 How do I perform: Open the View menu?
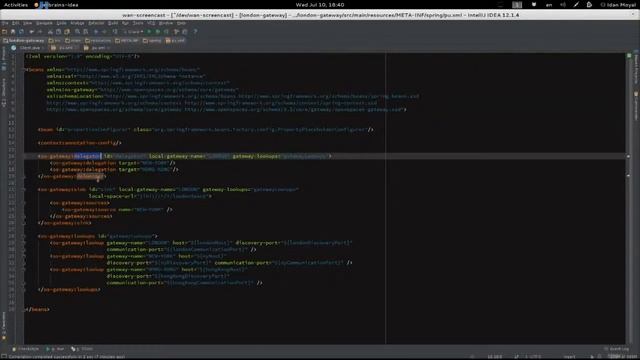tap(27, 23)
